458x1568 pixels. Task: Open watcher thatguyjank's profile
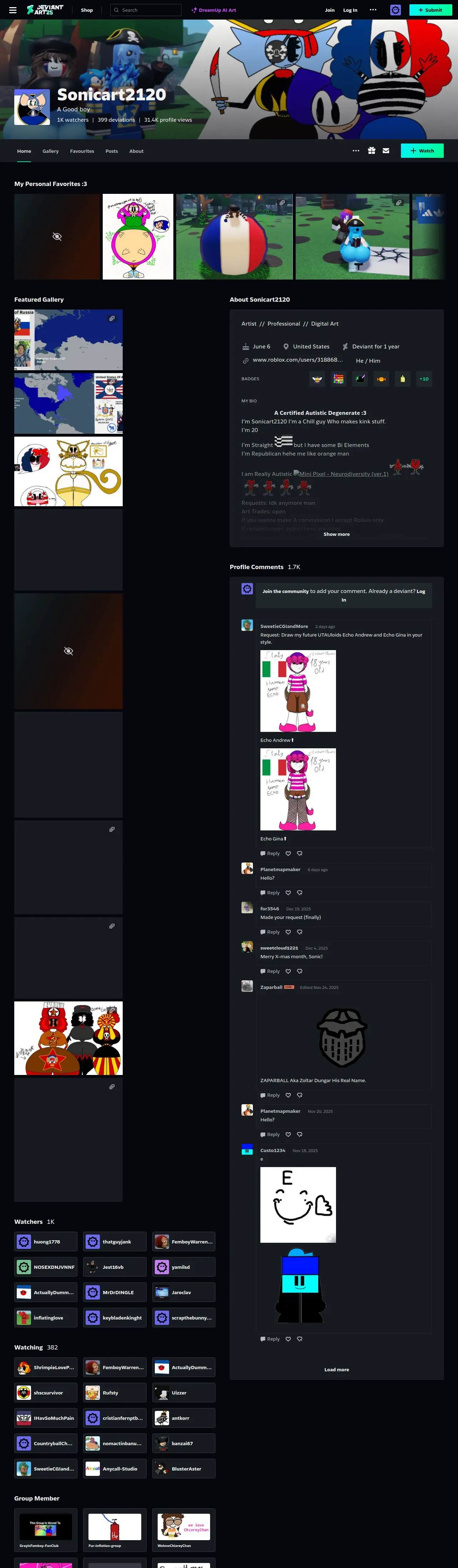[115, 1242]
